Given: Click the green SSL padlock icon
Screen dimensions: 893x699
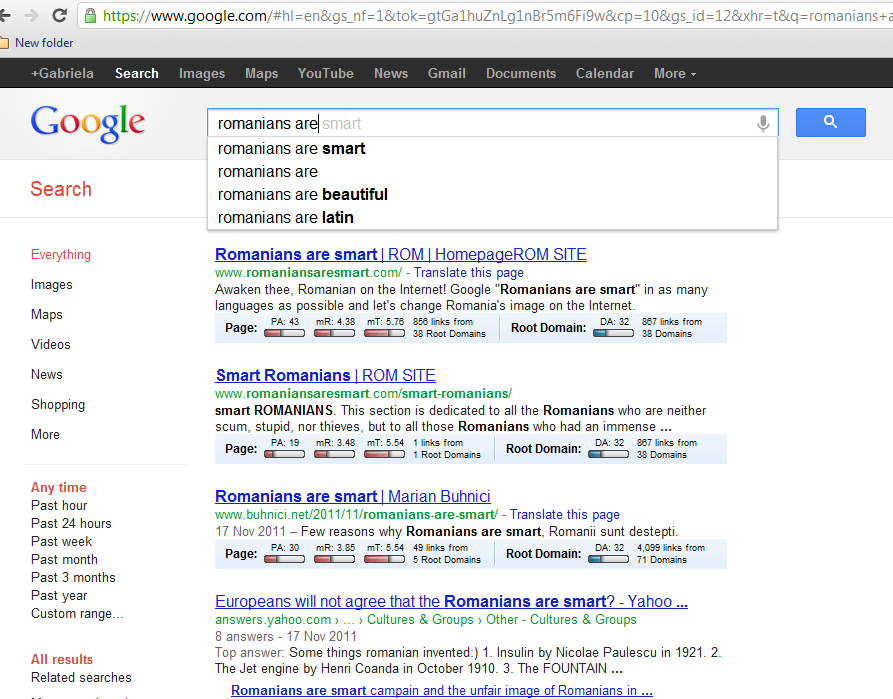Looking at the screenshot, I should click(91, 16).
